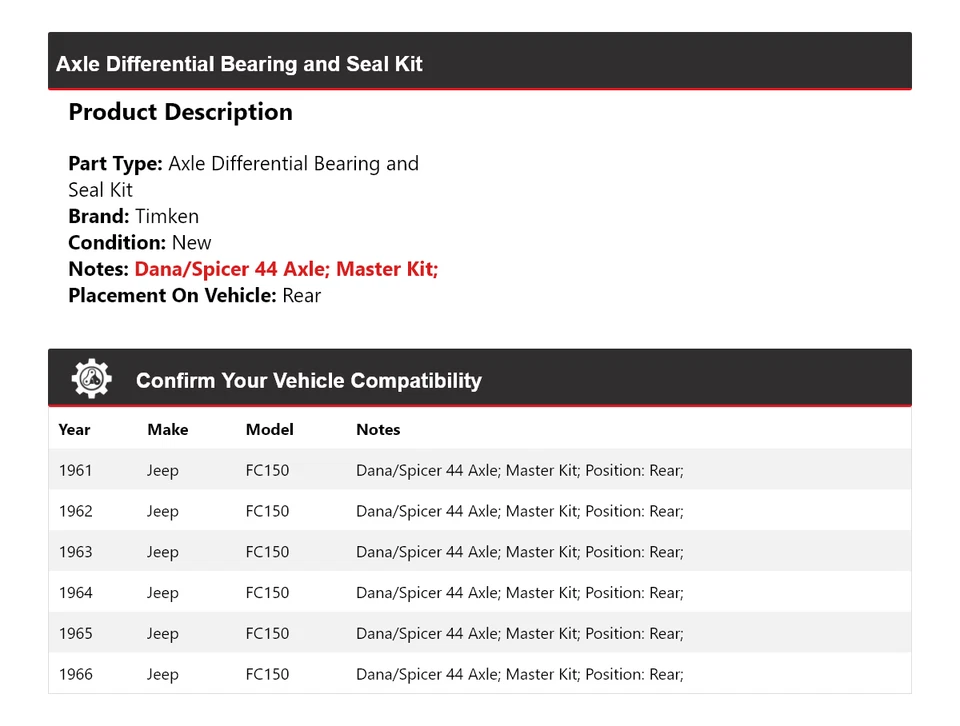Click FC150 model in the 1966 row
The width and height of the screenshot is (960, 726).
(267, 675)
